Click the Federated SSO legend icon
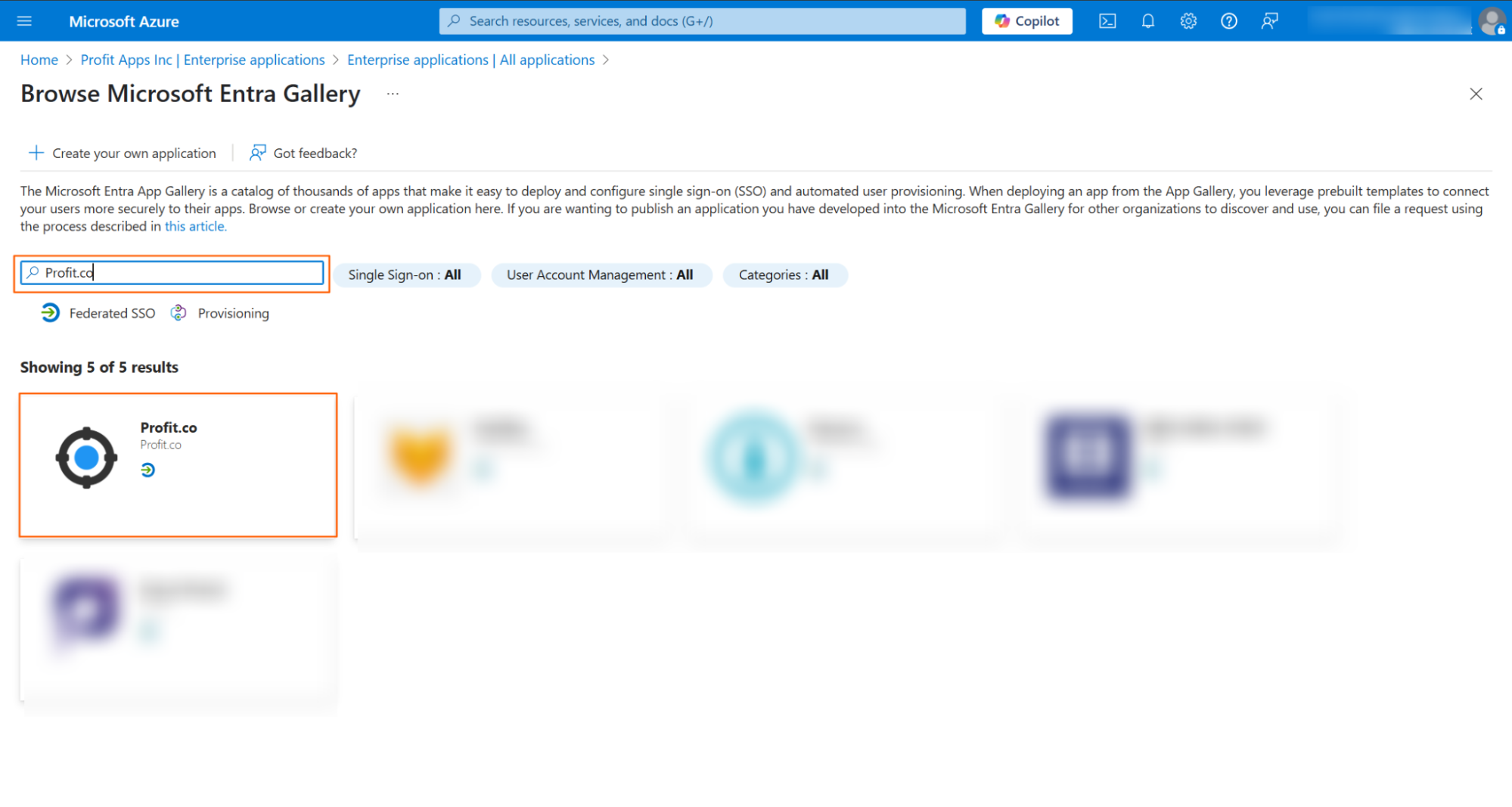The image size is (1512, 807). pos(51,312)
